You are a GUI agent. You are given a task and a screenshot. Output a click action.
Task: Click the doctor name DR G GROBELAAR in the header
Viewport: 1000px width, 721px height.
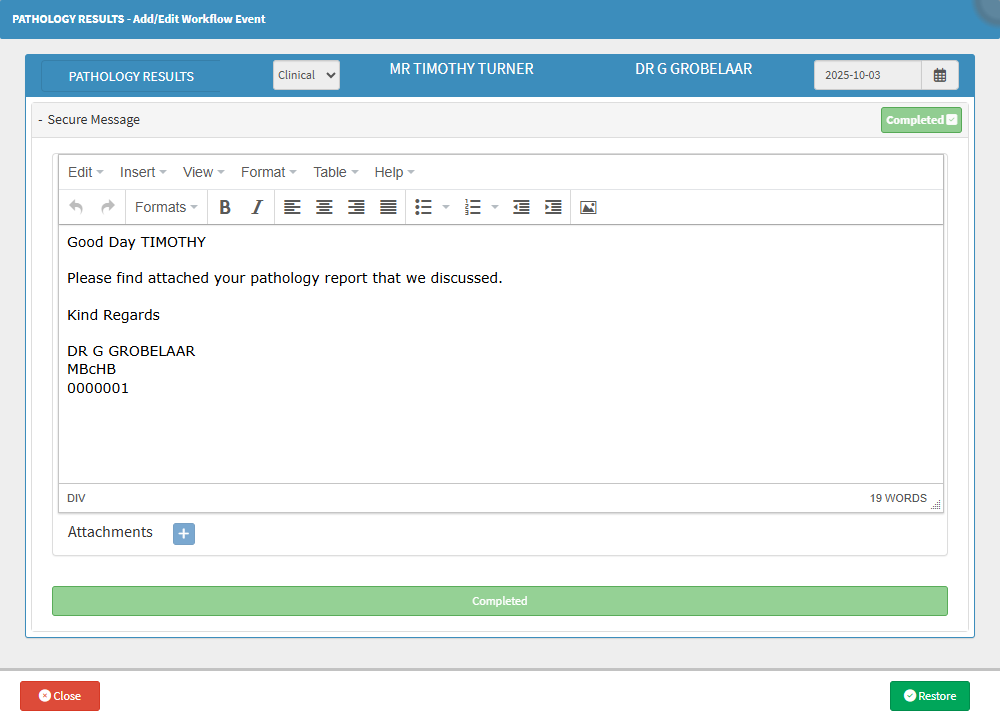pyautogui.click(x=693, y=69)
